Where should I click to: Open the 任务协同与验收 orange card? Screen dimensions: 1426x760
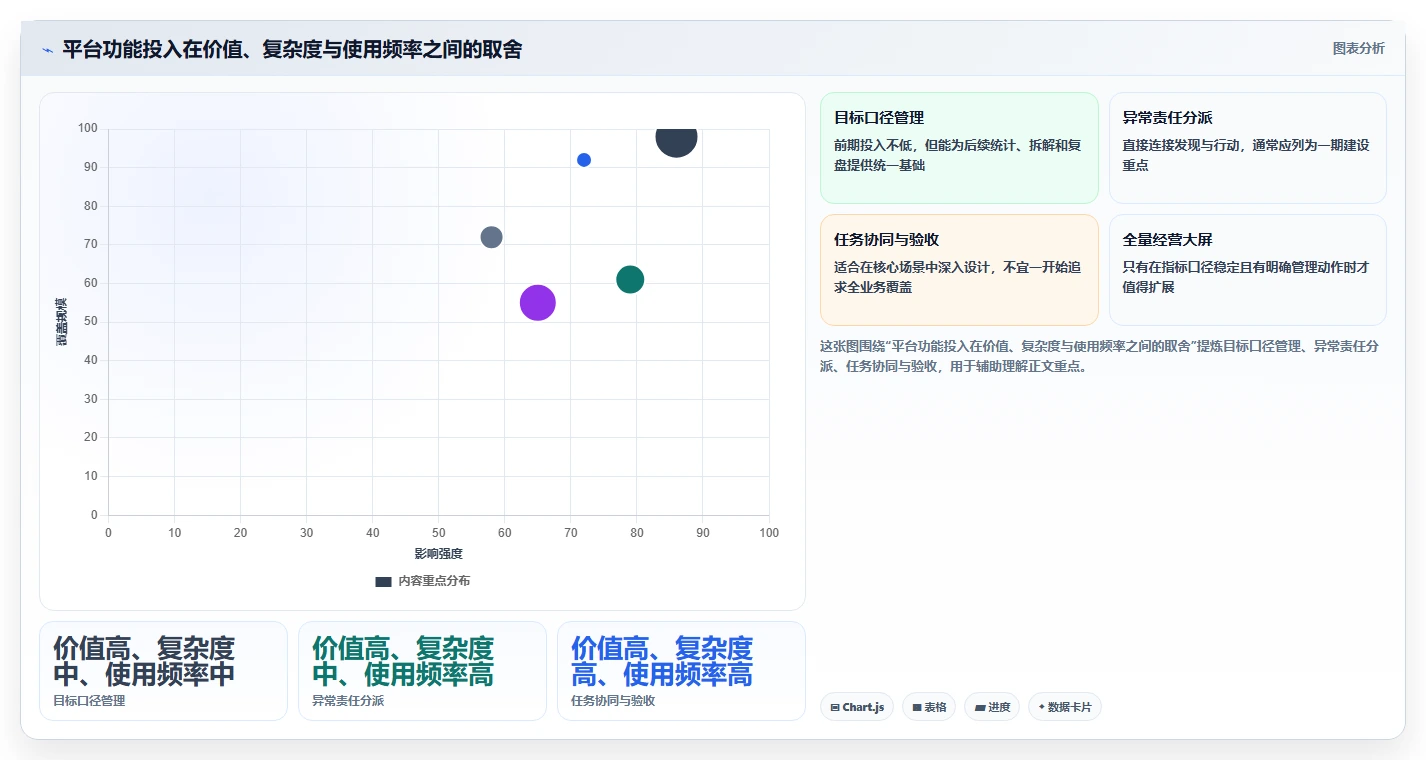pyautogui.click(x=959, y=270)
